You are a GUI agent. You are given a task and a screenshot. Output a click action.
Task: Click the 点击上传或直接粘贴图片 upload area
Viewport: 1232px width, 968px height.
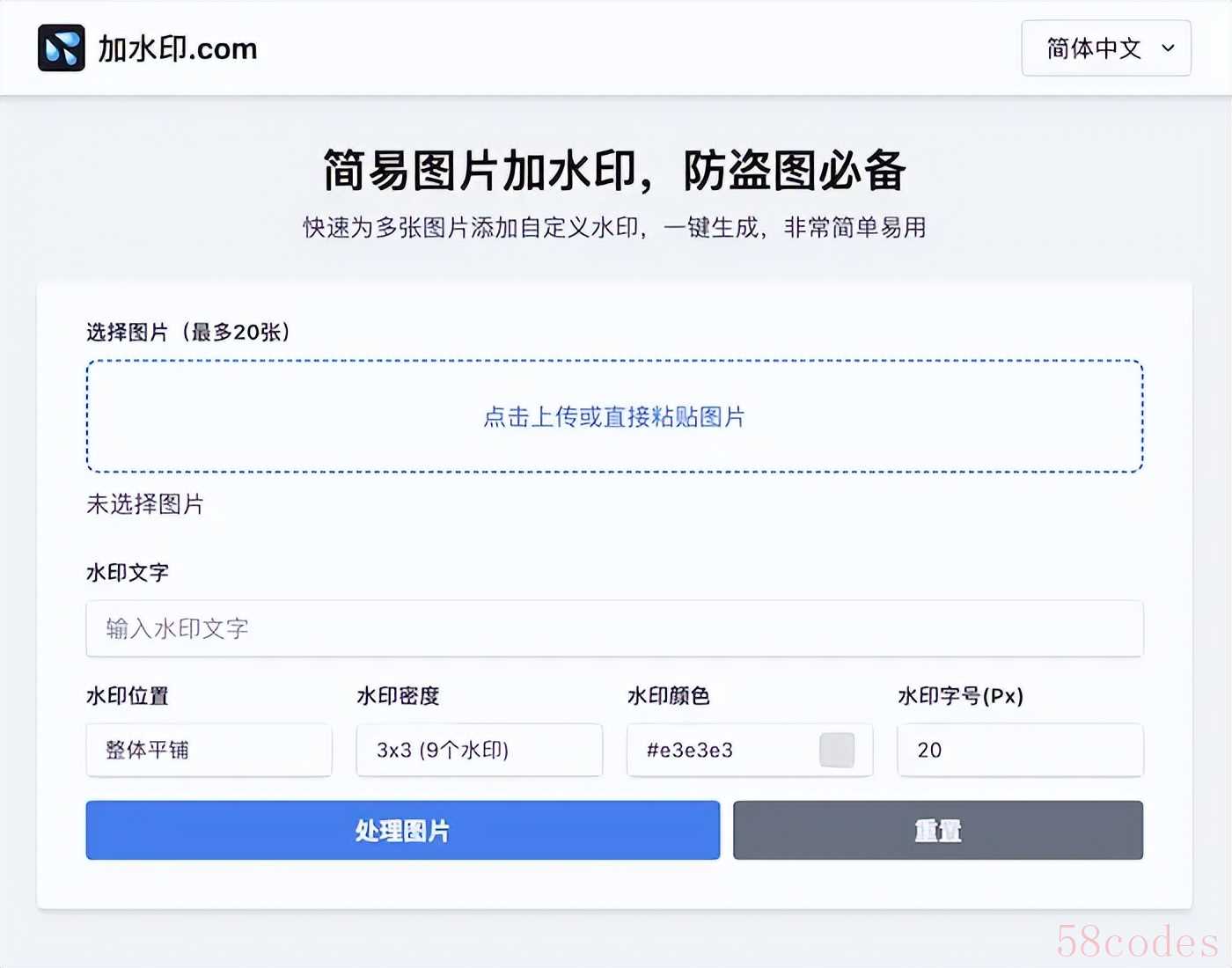tap(614, 416)
